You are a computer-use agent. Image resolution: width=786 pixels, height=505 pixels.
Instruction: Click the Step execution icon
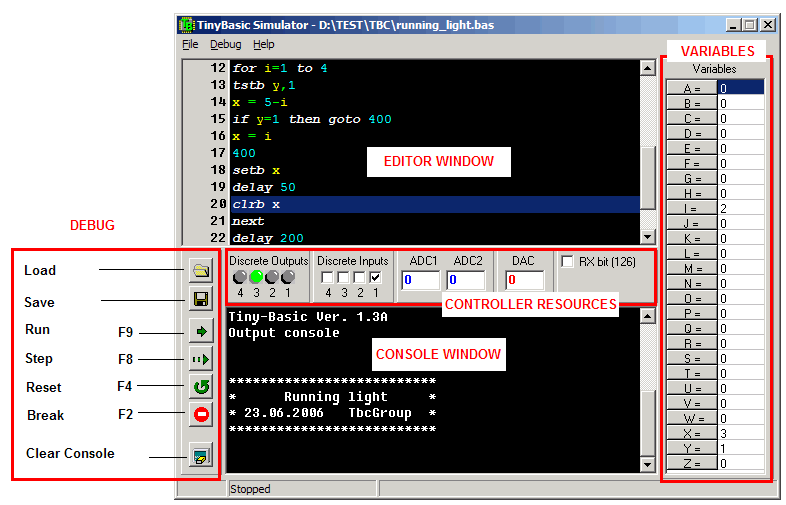200,358
